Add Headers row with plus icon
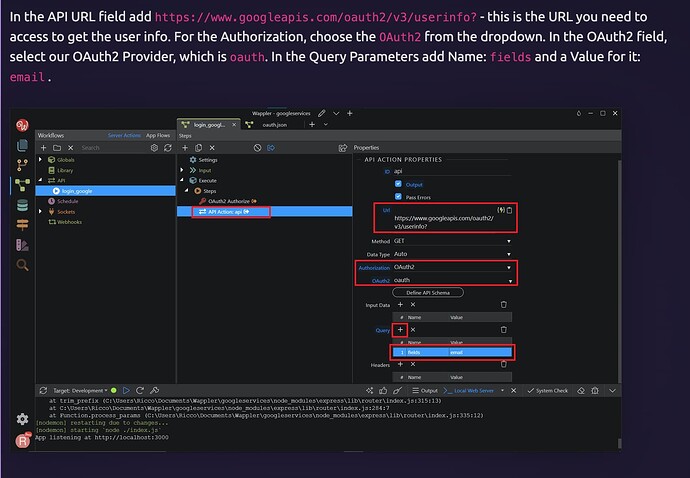The height and width of the screenshot is (478, 690). tap(400, 364)
